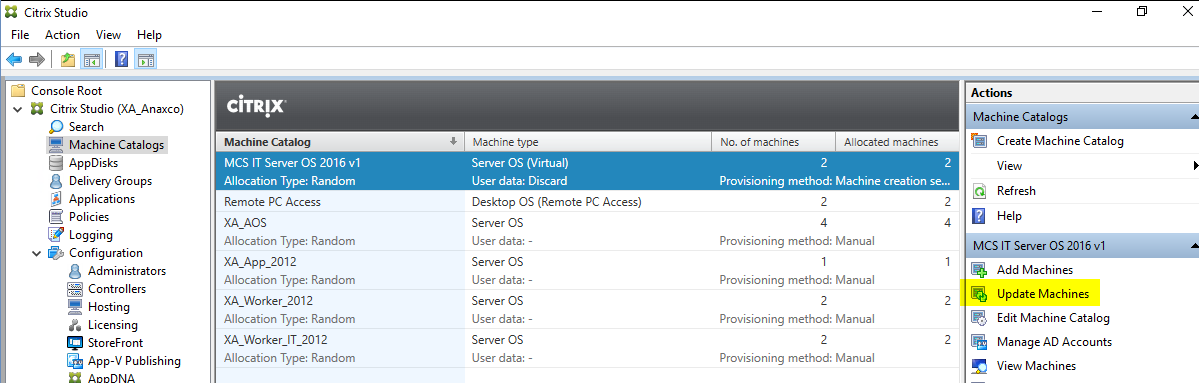The height and width of the screenshot is (383, 1199).
Task: Click the Manage AD Accounts icon
Action: tap(979, 342)
